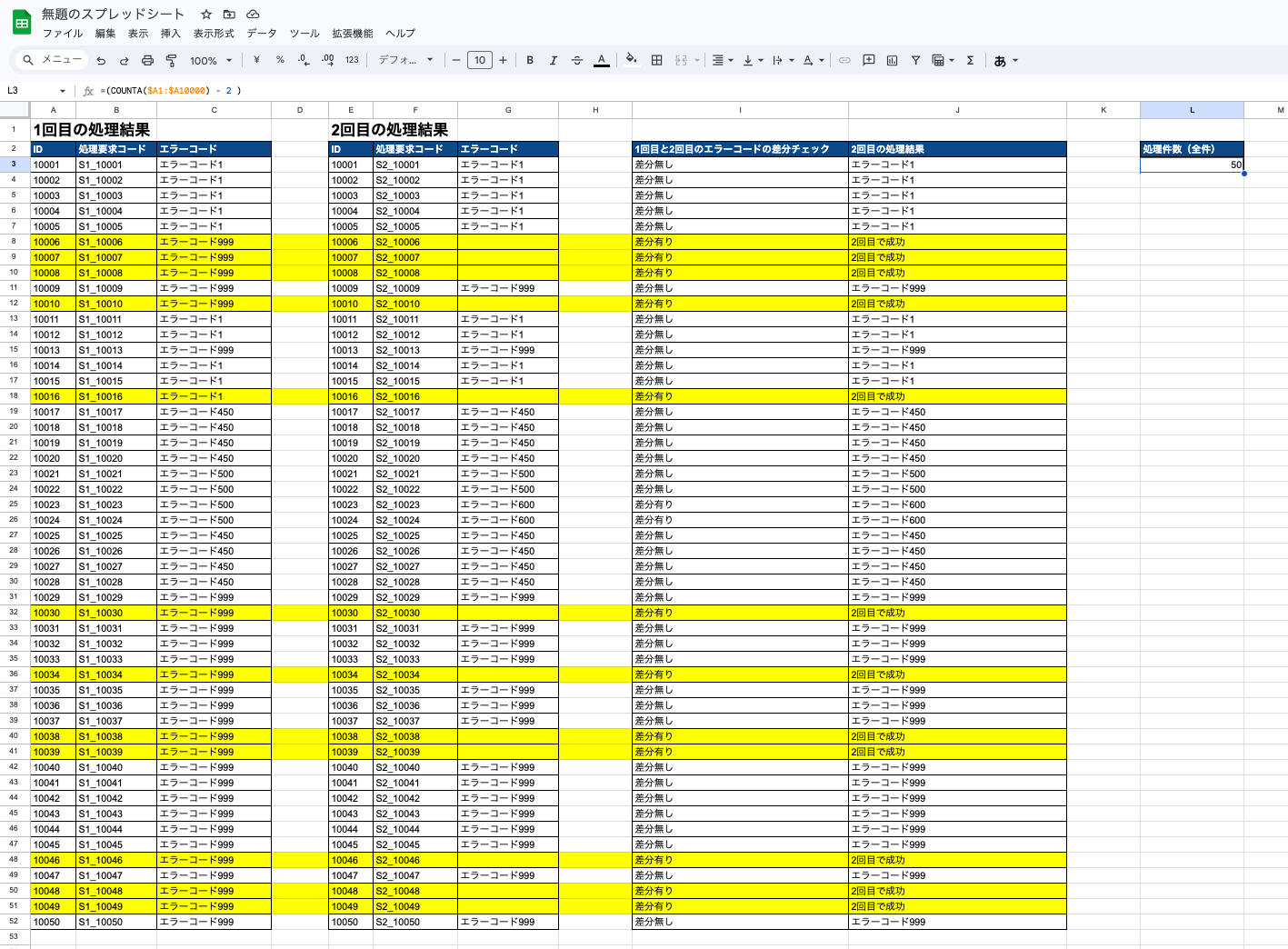Open the ツール menu
This screenshot has height=949, width=1288.
point(305,34)
